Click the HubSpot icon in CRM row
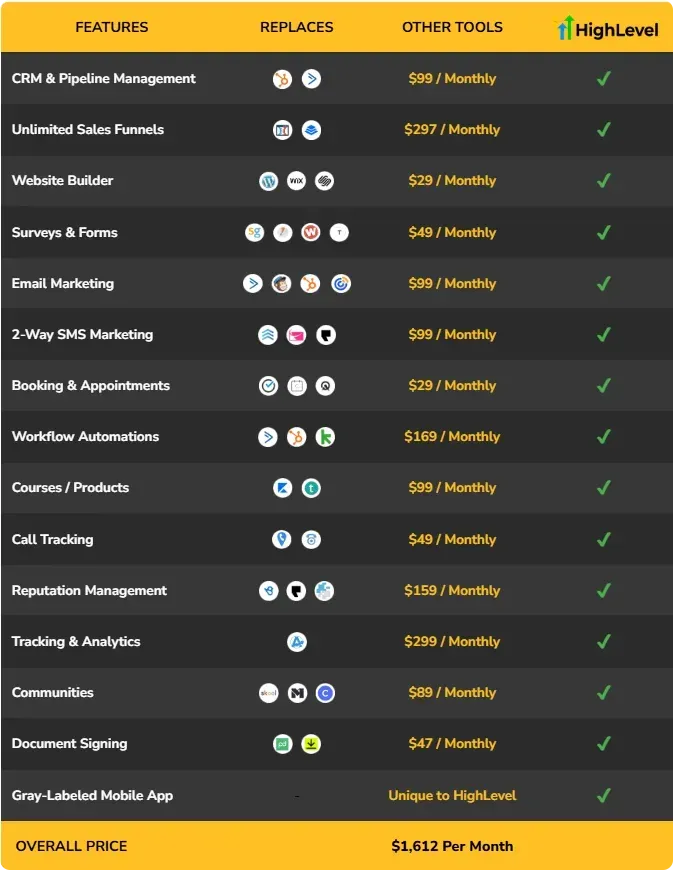The width and height of the screenshot is (673, 870). coord(282,79)
